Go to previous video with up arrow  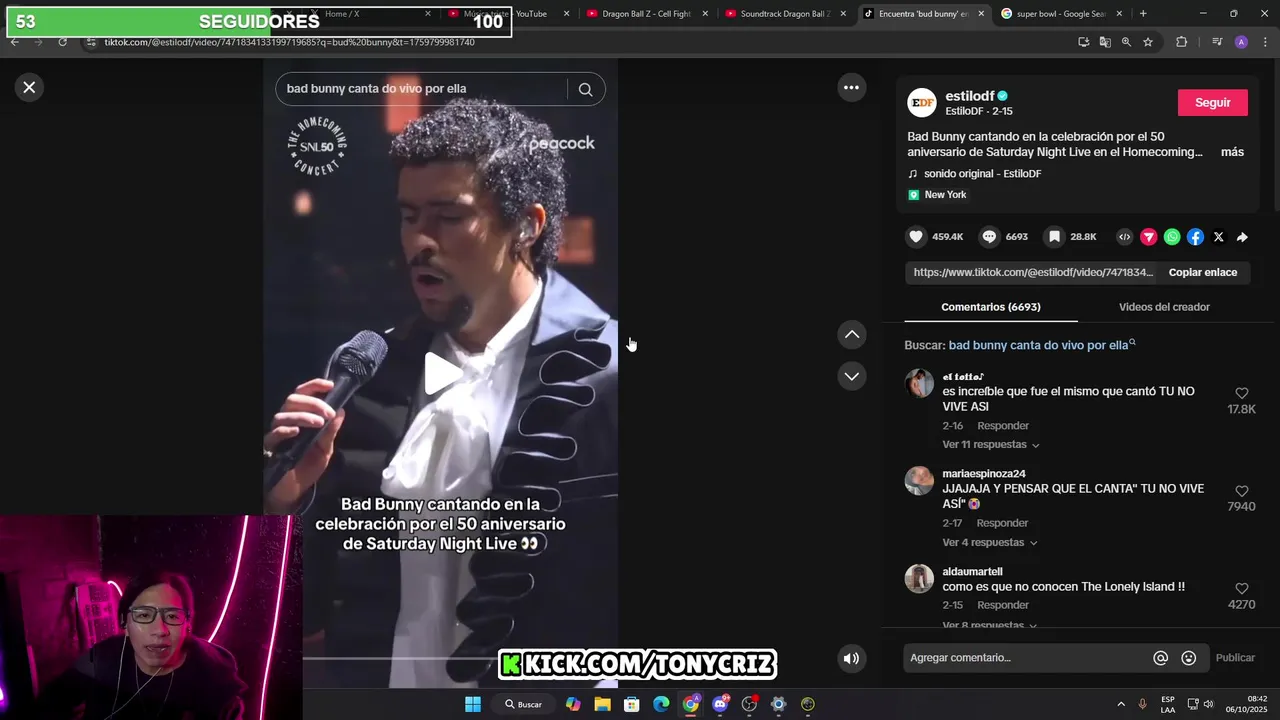click(x=851, y=334)
